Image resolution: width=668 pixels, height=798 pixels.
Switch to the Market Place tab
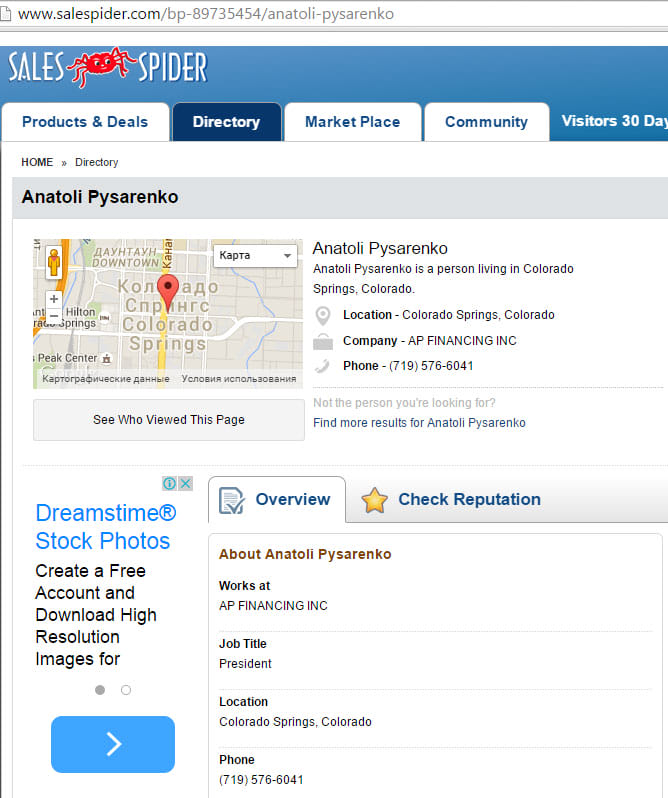[352, 122]
